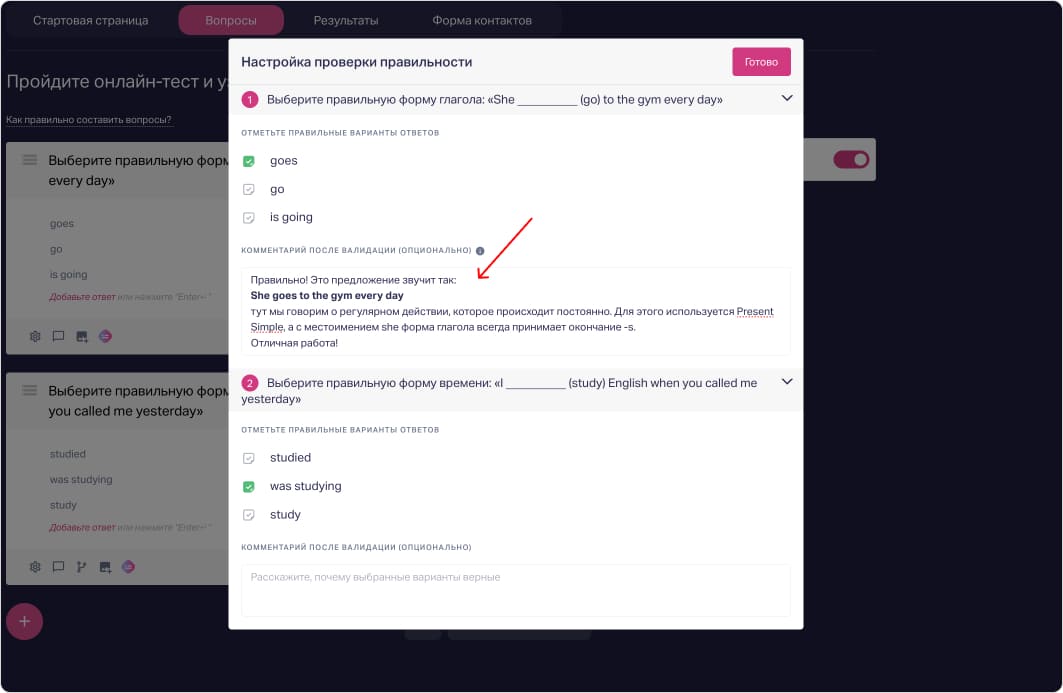Switch to "Стартовая страница" tab
The image size is (1063, 693).
click(90, 20)
